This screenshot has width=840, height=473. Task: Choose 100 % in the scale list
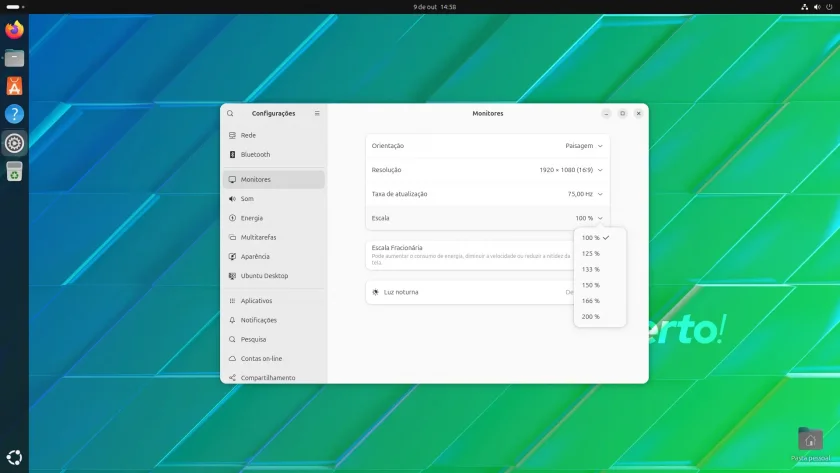point(599,238)
